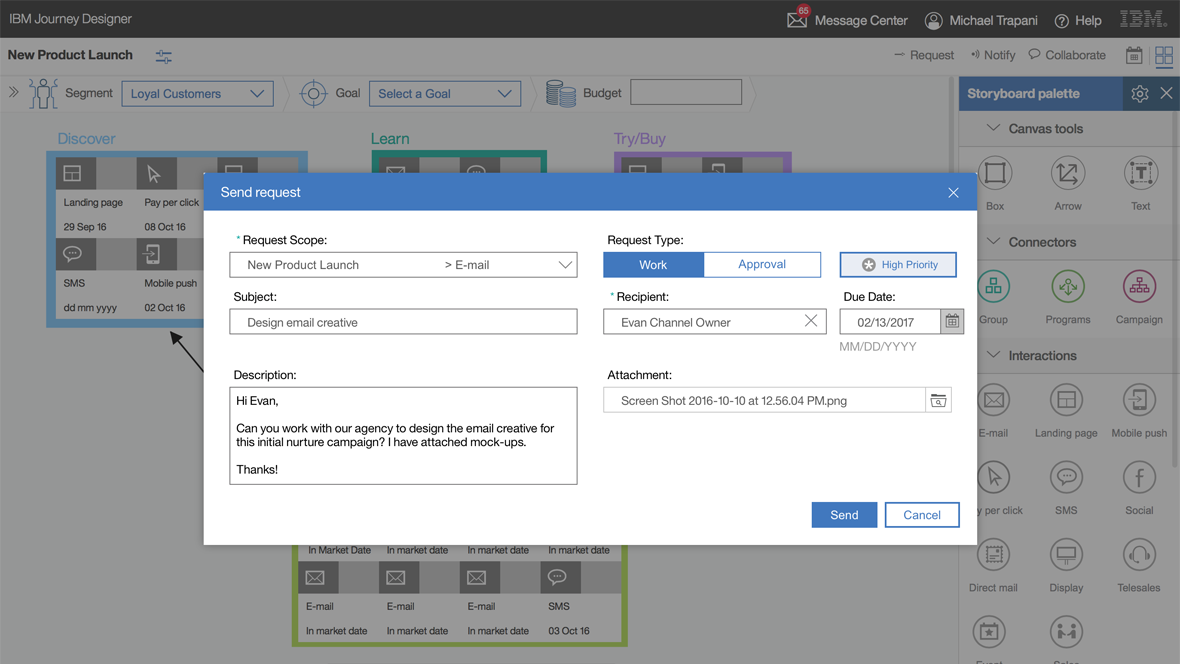This screenshot has width=1180, height=664.
Task: Close the Send request dialog
Action: 953,193
